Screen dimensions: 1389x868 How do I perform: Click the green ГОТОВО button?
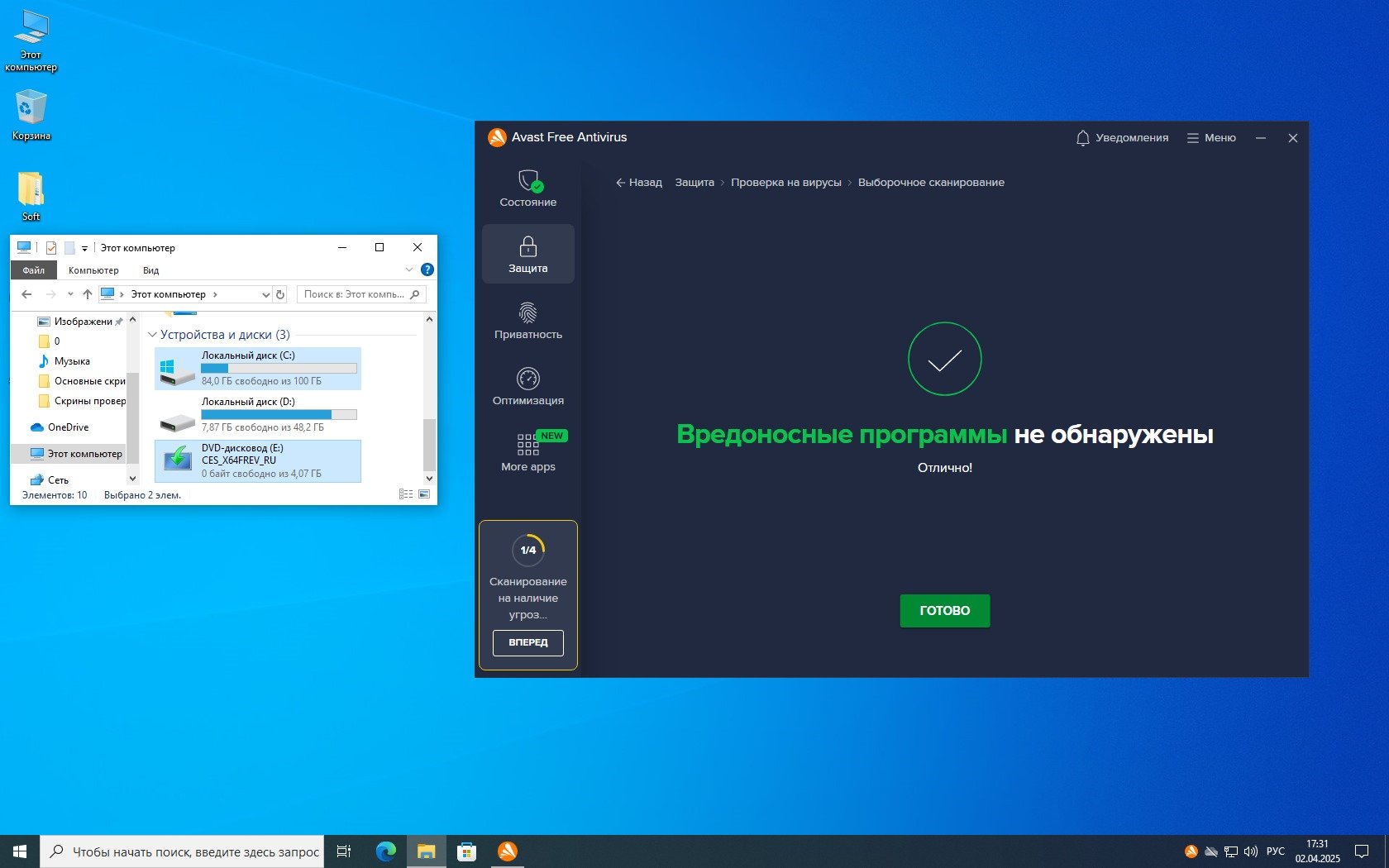pyautogui.click(x=944, y=611)
